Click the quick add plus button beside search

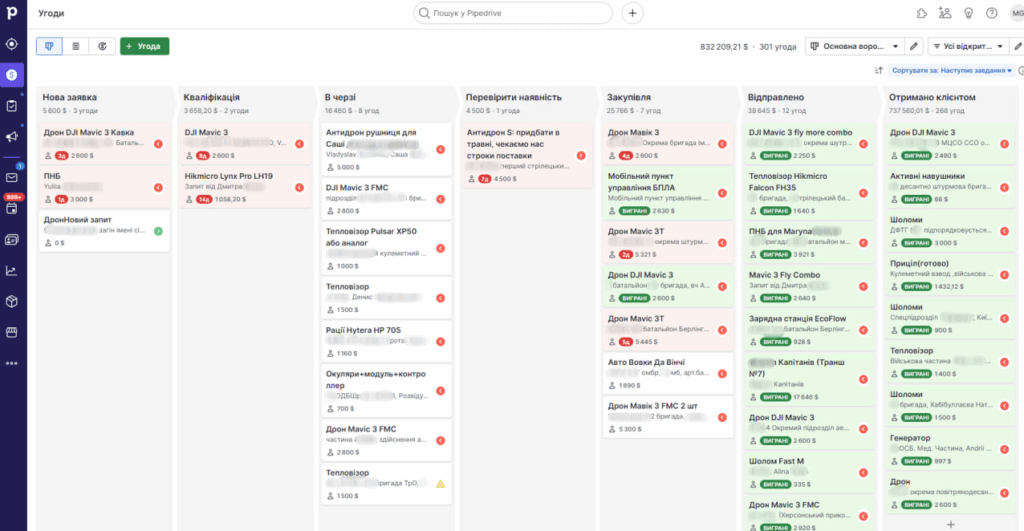click(x=632, y=13)
